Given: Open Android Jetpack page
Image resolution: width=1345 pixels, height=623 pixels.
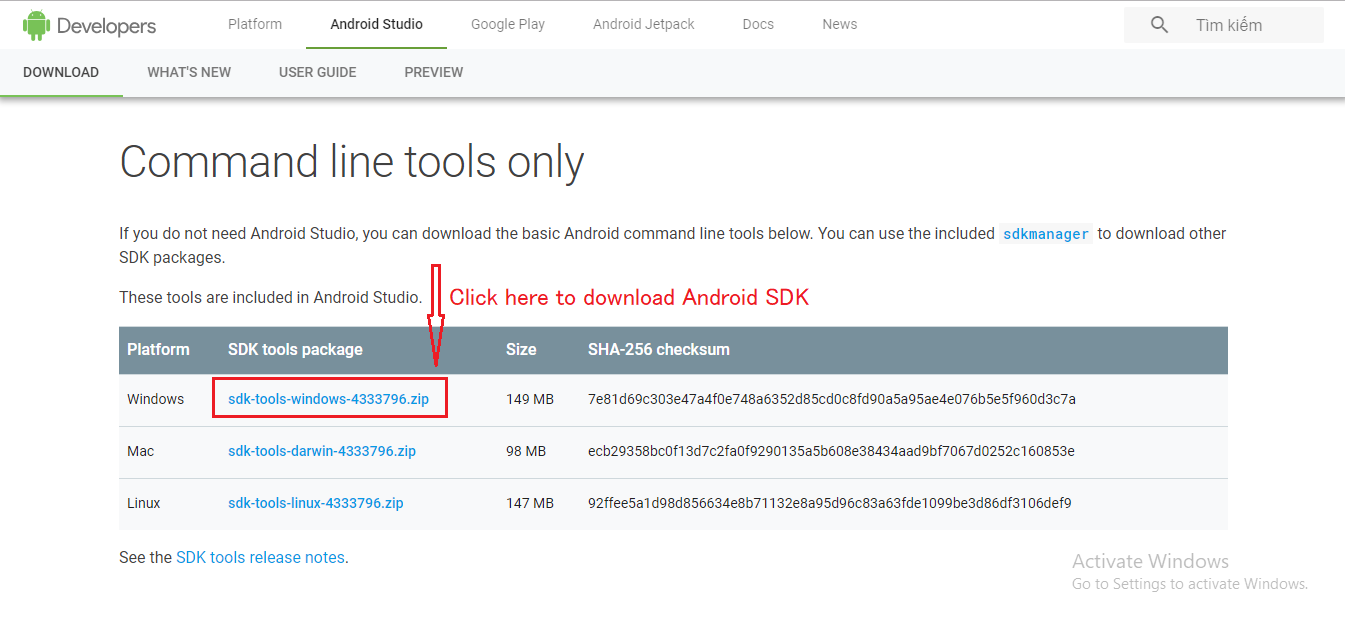Looking at the screenshot, I should point(644,24).
